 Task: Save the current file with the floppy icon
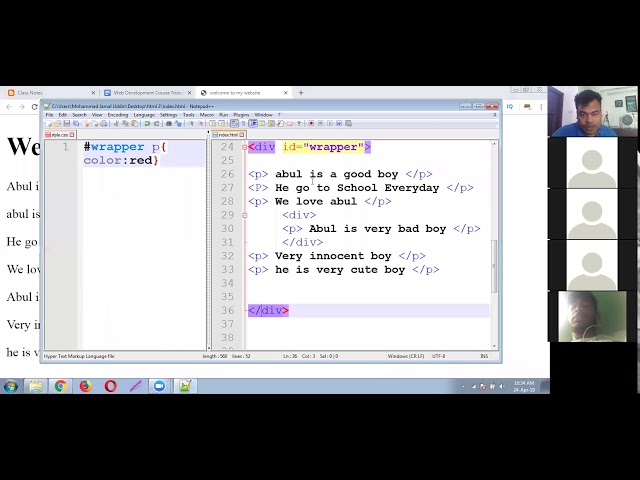click(x=67, y=123)
